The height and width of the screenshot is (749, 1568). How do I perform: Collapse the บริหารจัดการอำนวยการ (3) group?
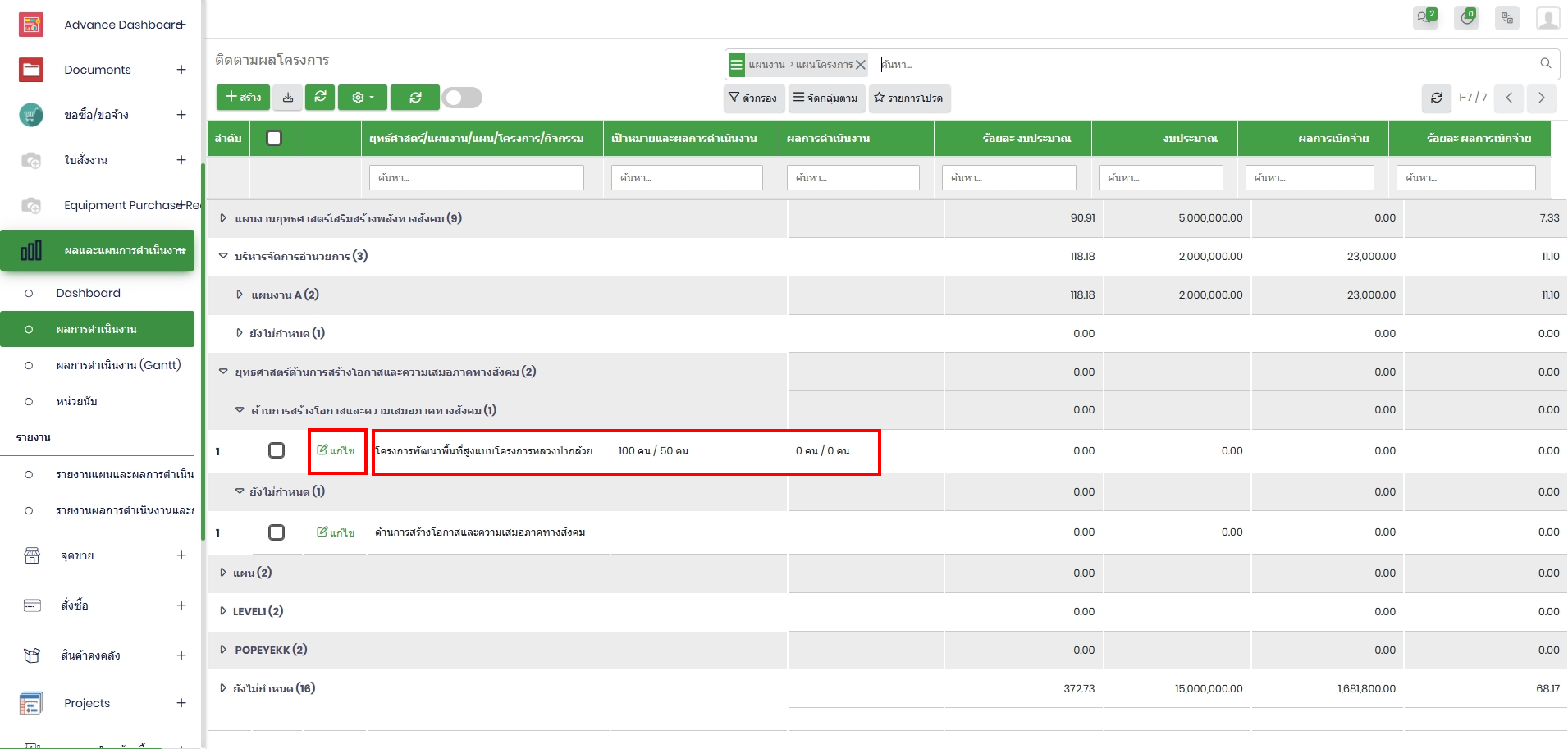[222, 256]
